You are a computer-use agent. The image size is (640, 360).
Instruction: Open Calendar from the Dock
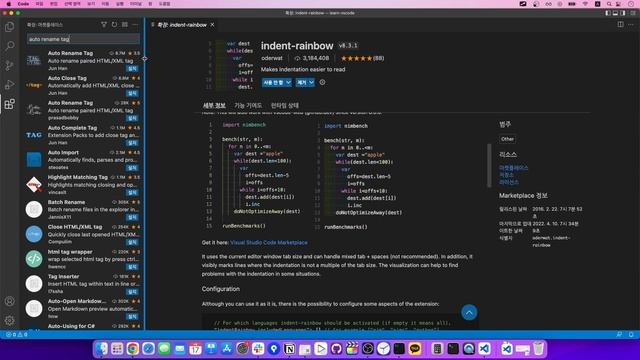(196, 349)
